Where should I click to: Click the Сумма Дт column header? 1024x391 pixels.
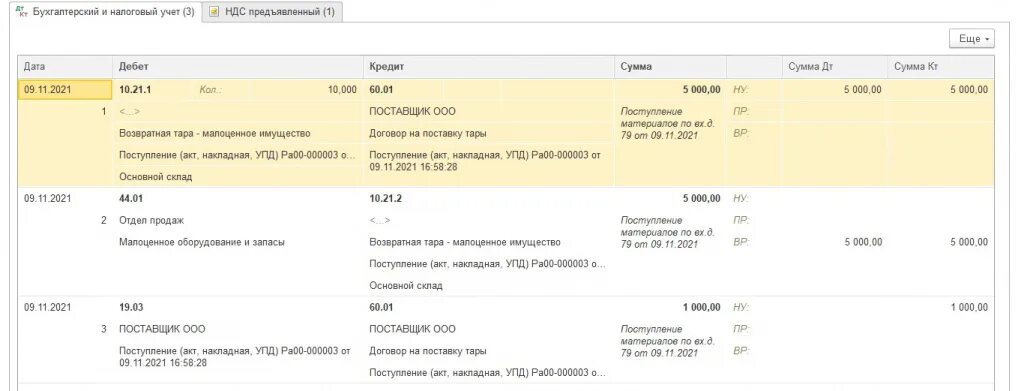pos(835,67)
